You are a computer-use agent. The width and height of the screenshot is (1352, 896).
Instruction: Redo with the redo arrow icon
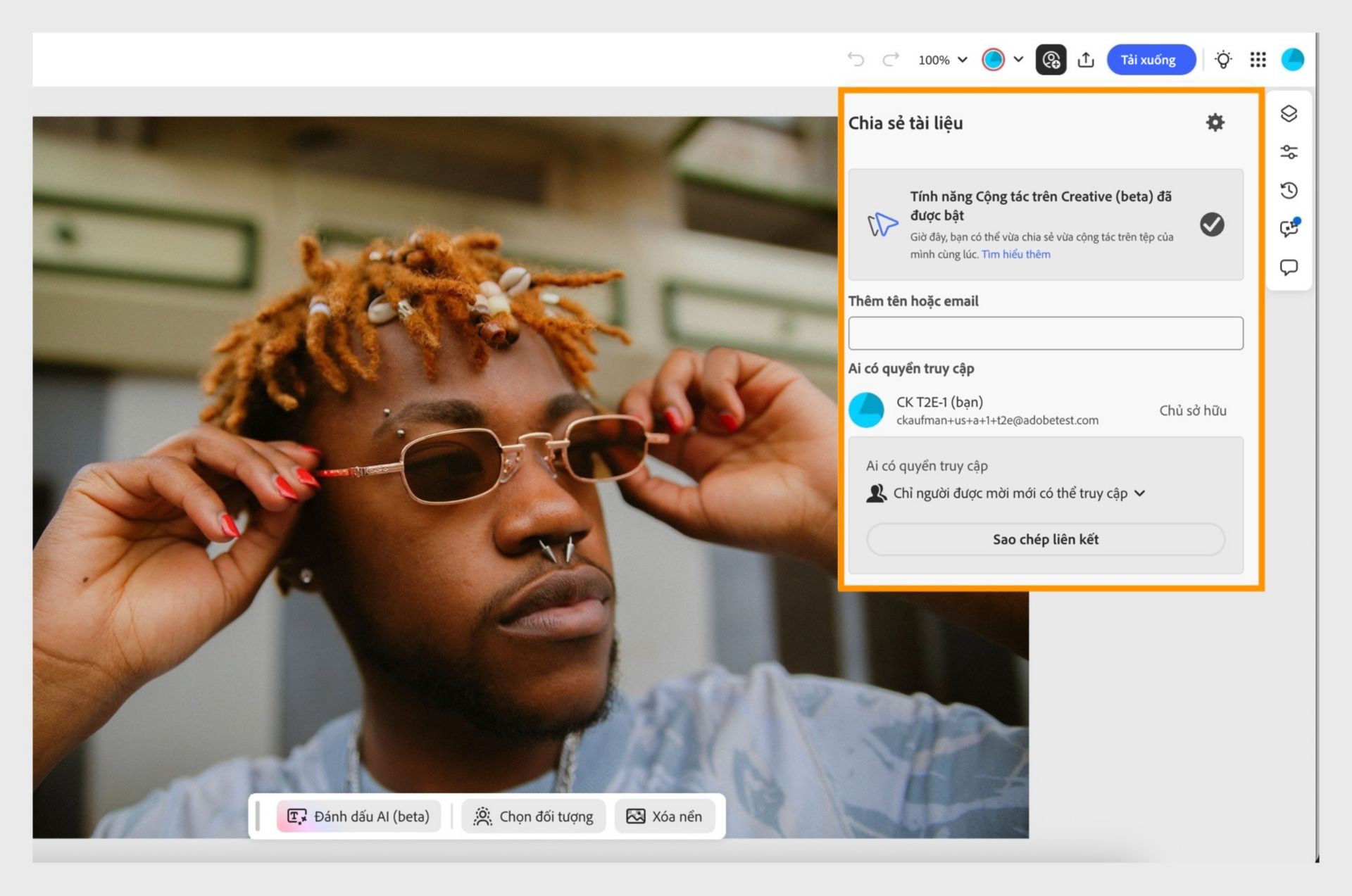tap(891, 59)
